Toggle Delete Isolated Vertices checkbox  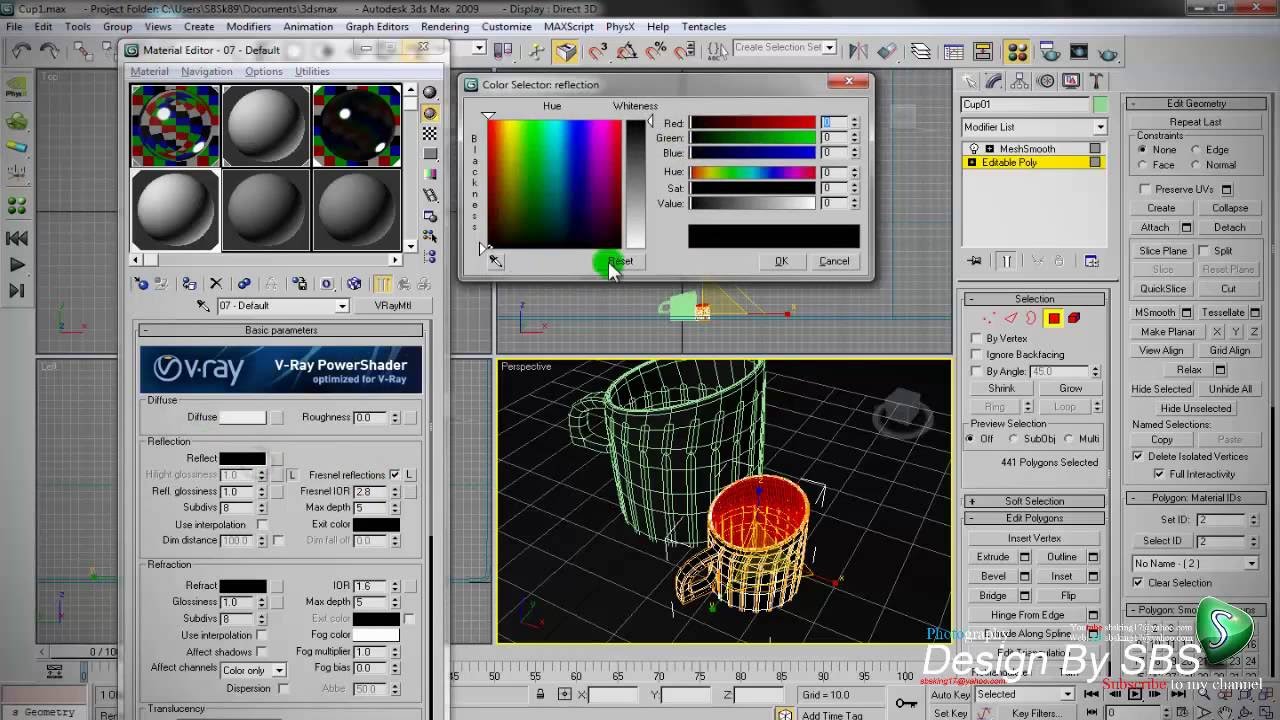[1138, 456]
